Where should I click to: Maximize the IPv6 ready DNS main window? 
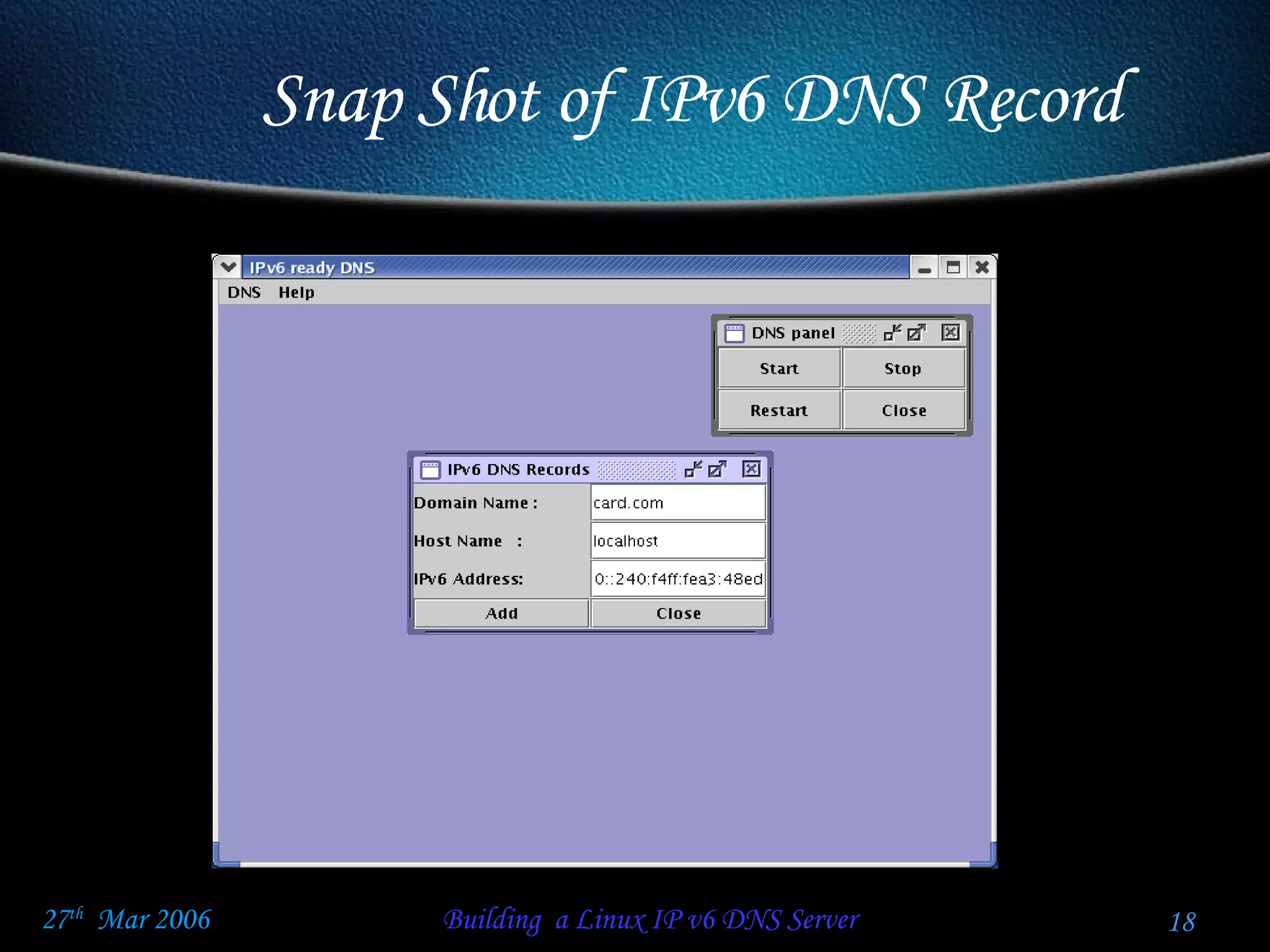pos(953,267)
